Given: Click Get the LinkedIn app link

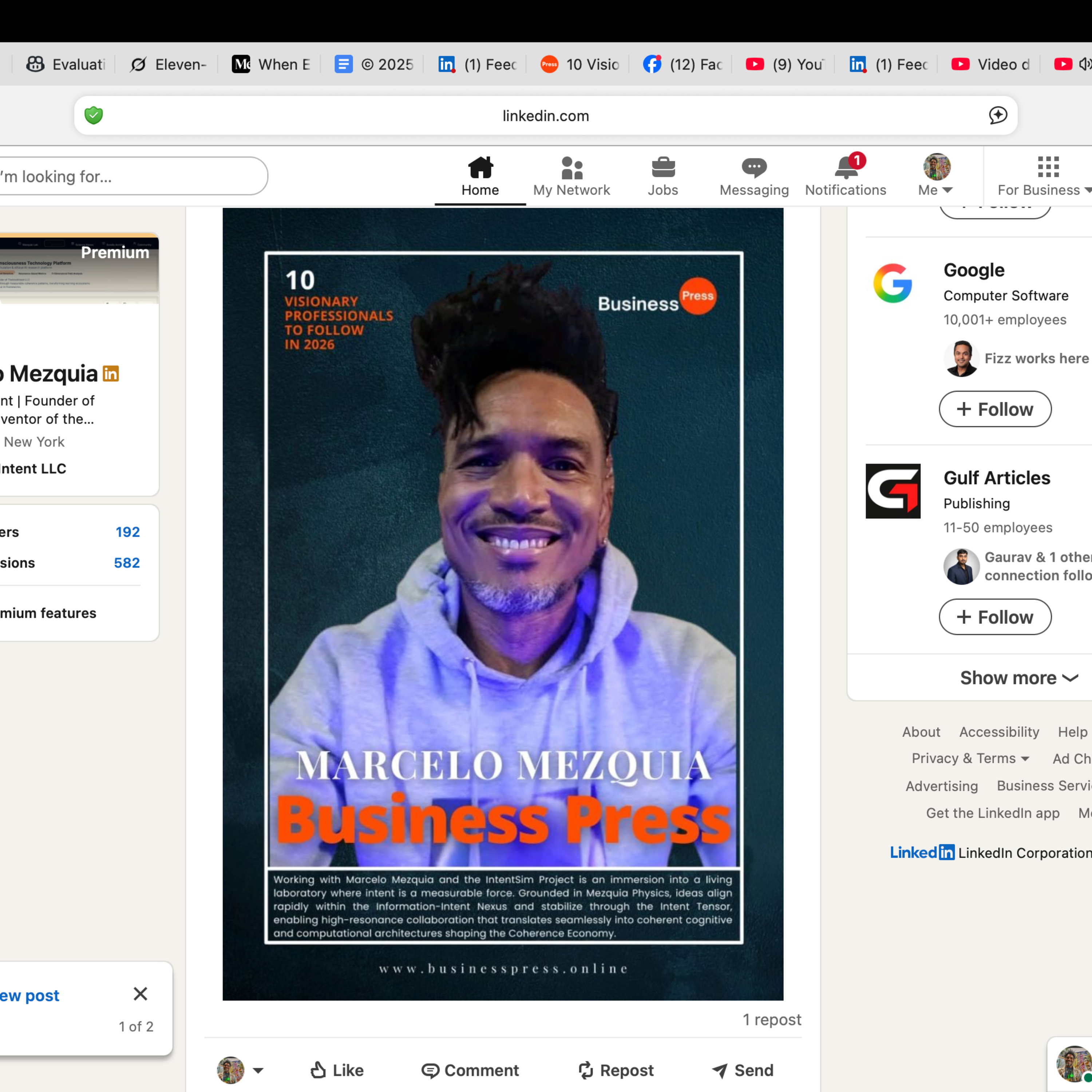Looking at the screenshot, I should coord(993,813).
